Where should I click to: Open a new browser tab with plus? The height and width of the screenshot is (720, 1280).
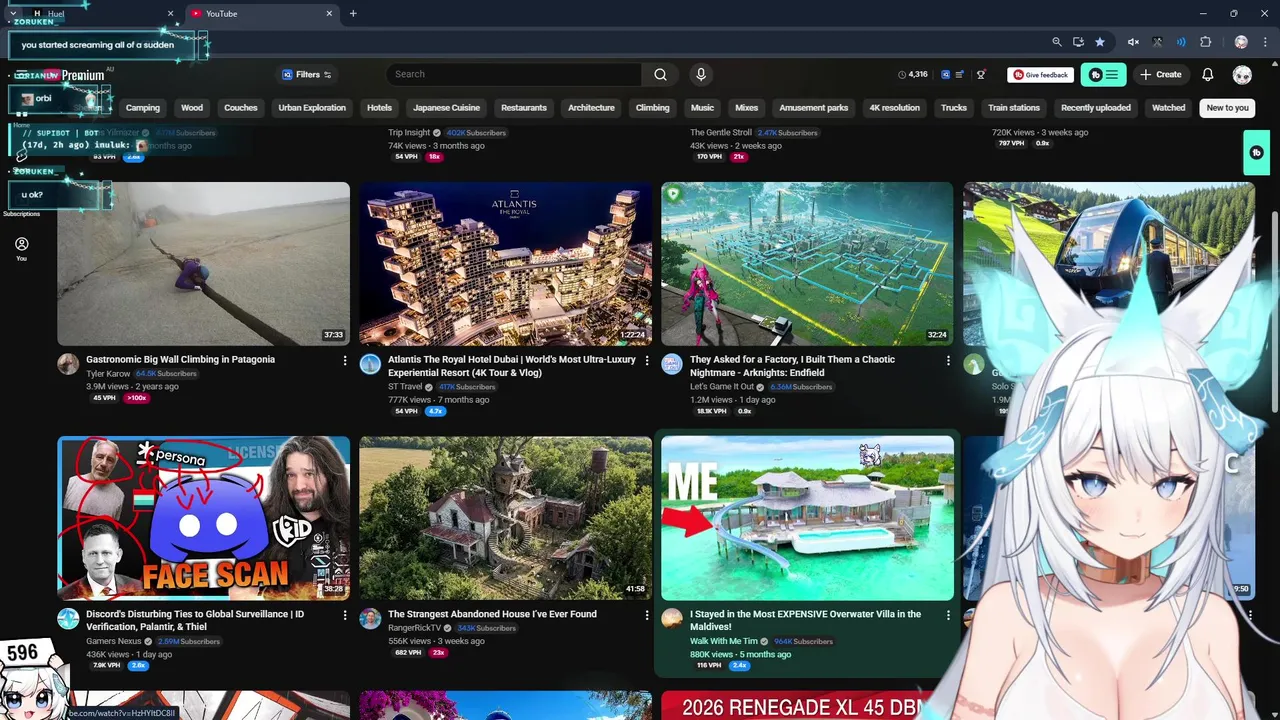(x=353, y=13)
